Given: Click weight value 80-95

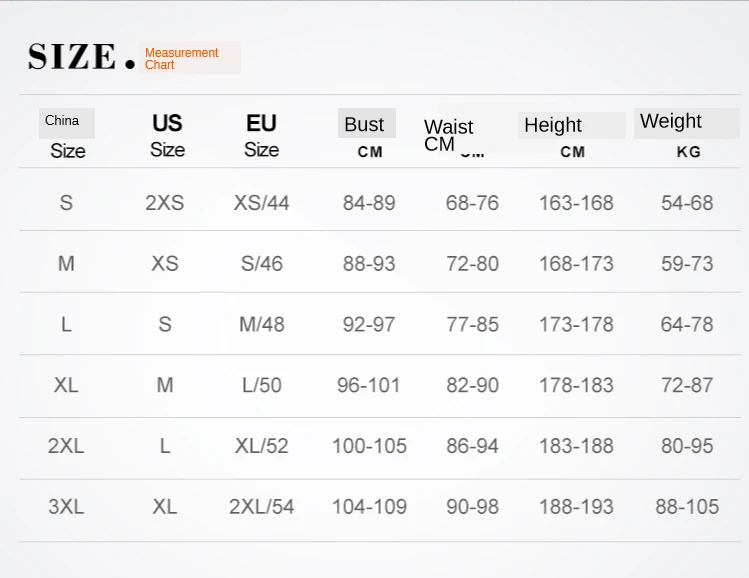Looking at the screenshot, I should pyautogui.click(x=687, y=446).
